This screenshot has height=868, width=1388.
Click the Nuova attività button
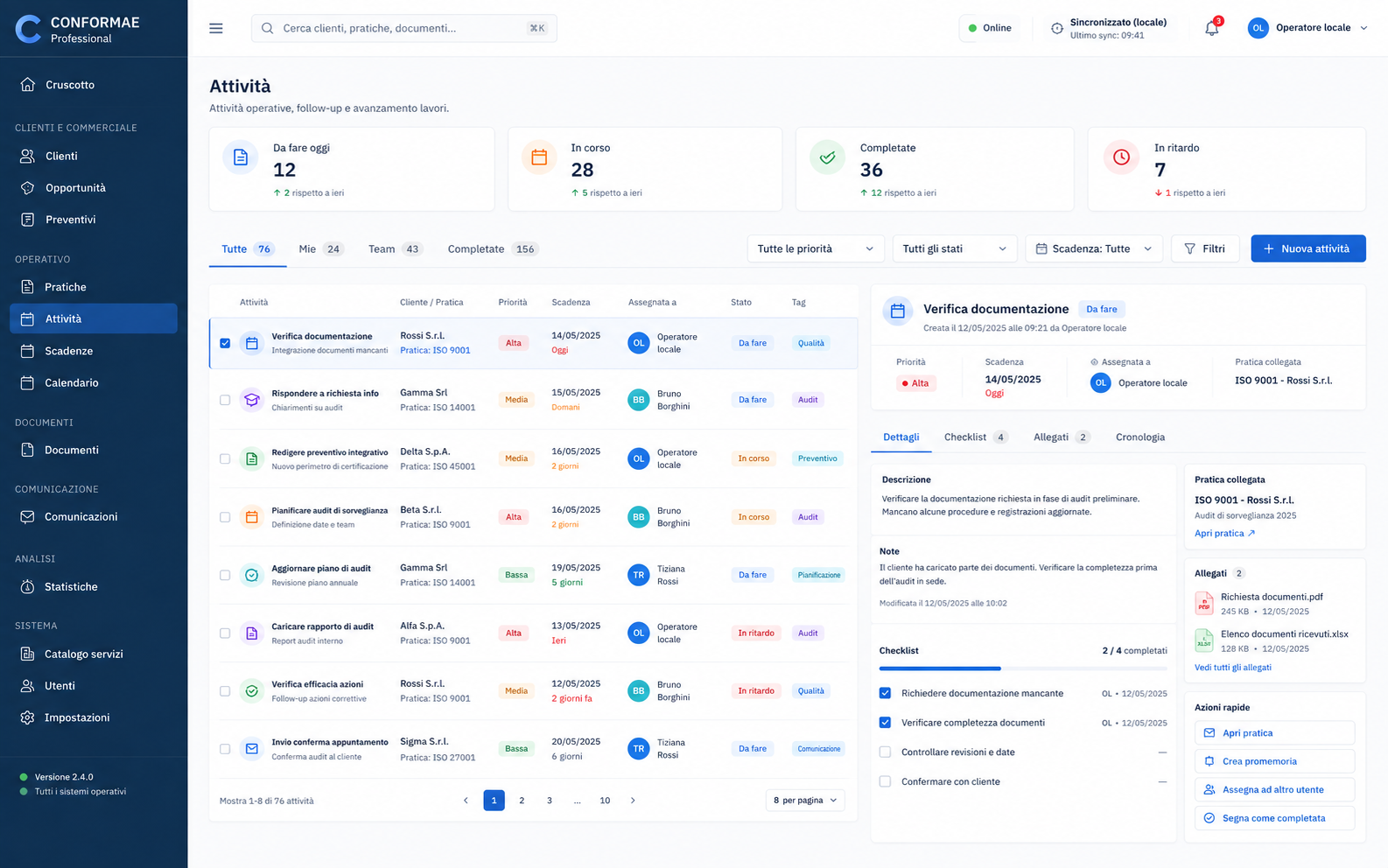[1308, 249]
